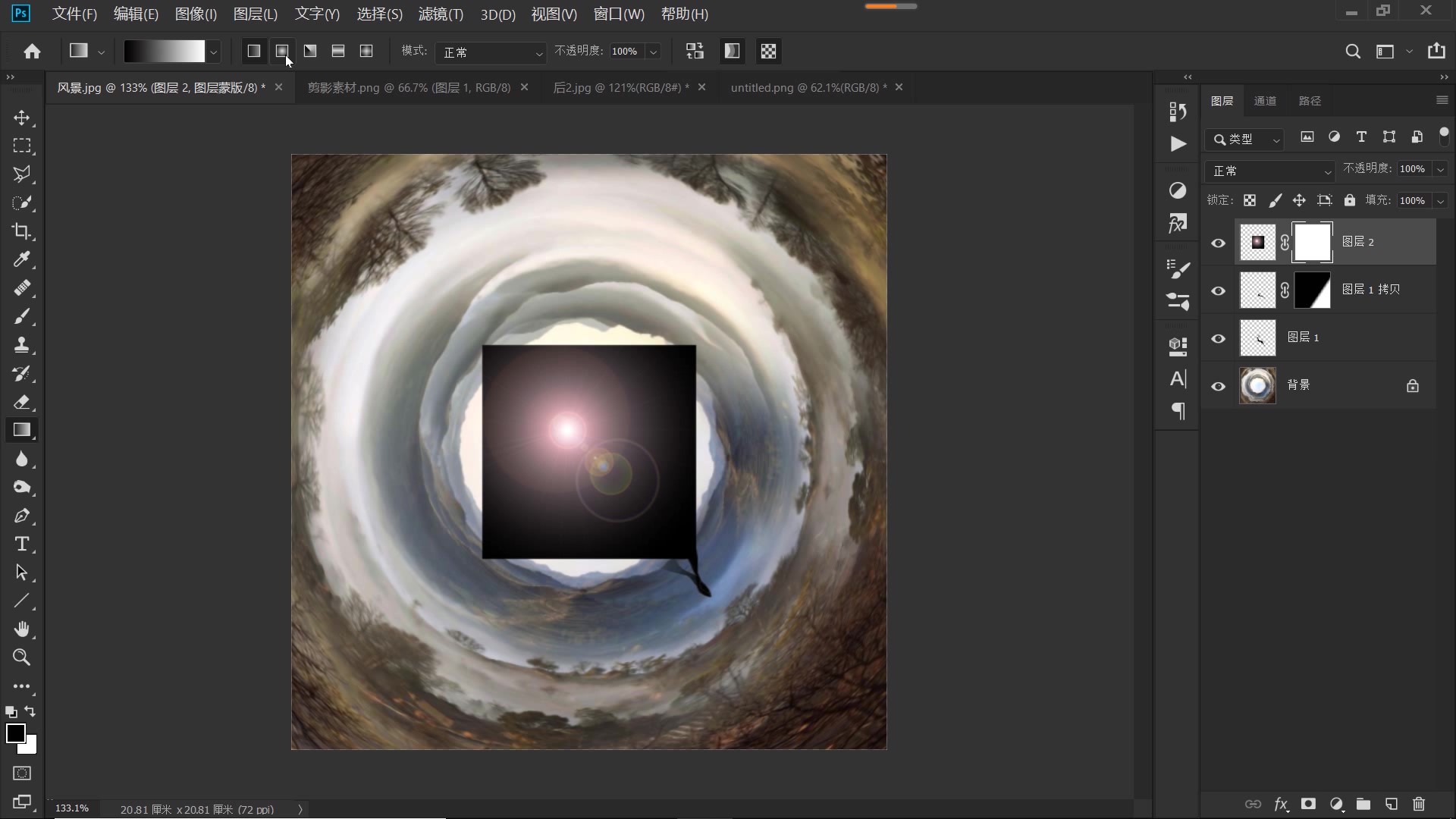This screenshot has height=819, width=1456.
Task: Toggle visibility of 图层 1 拷贝
Action: (1218, 290)
